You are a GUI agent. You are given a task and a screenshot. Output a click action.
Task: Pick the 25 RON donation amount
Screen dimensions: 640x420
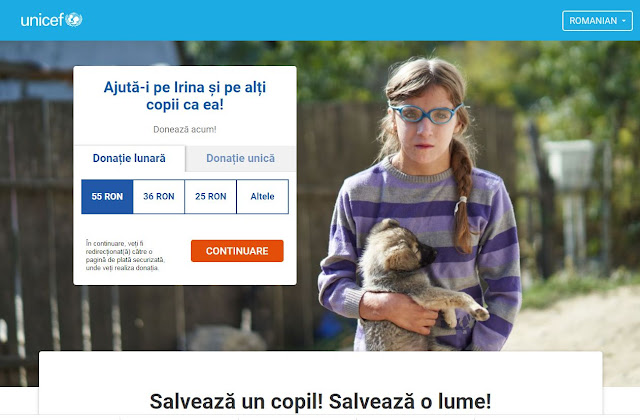pyautogui.click(x=211, y=196)
